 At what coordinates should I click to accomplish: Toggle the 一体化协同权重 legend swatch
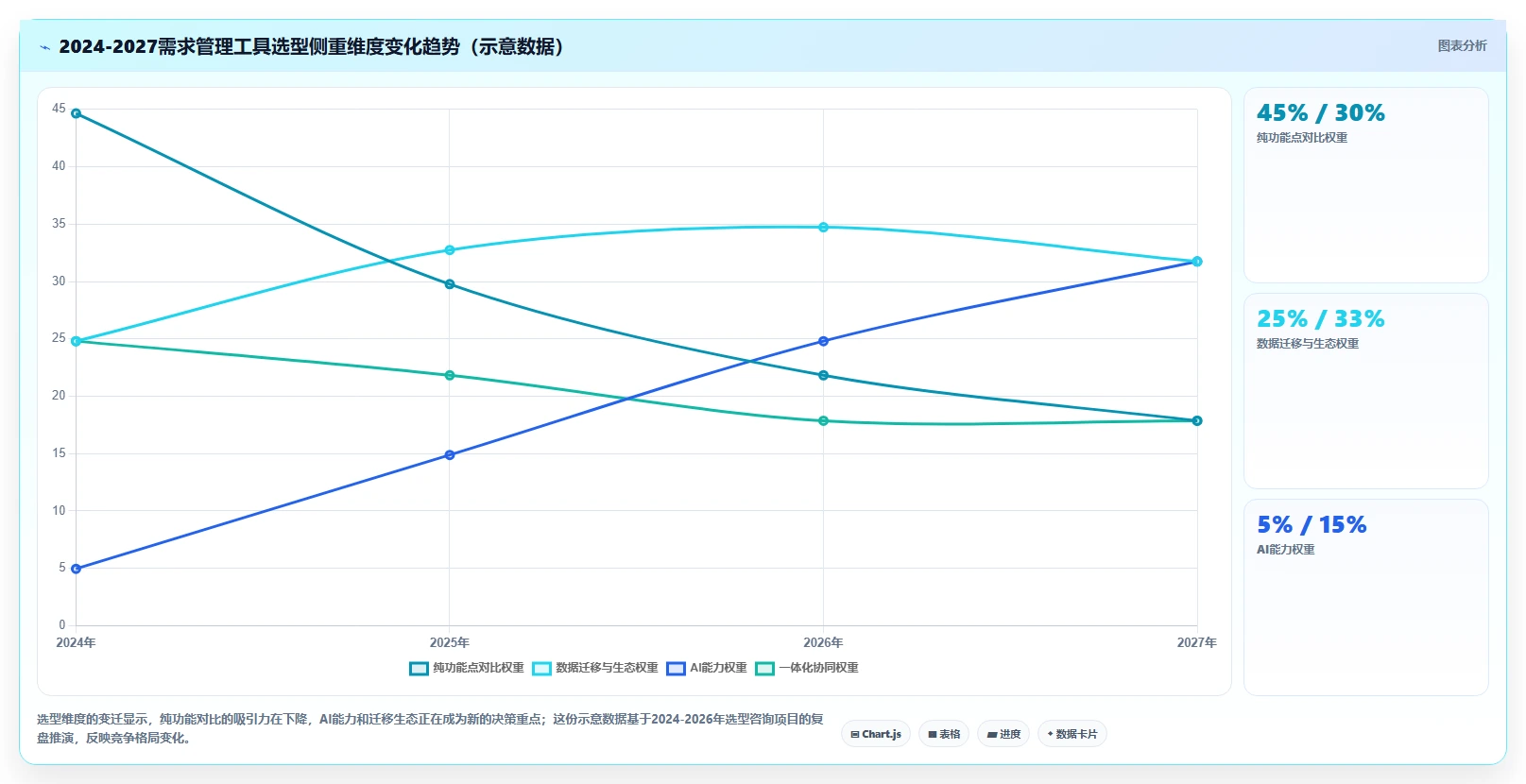click(764, 668)
